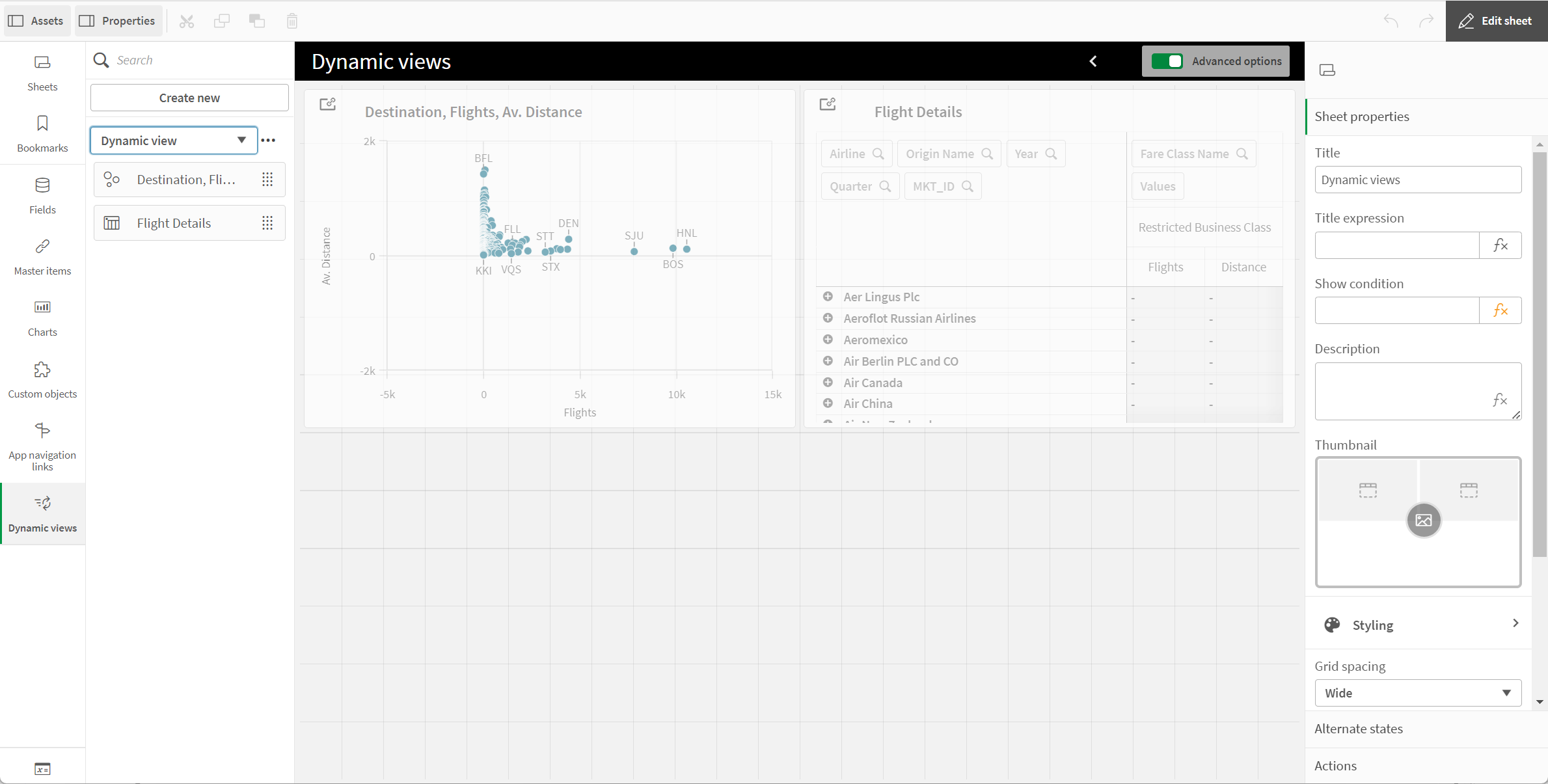Click the Sheets panel icon
The image size is (1548, 784).
click(42, 62)
